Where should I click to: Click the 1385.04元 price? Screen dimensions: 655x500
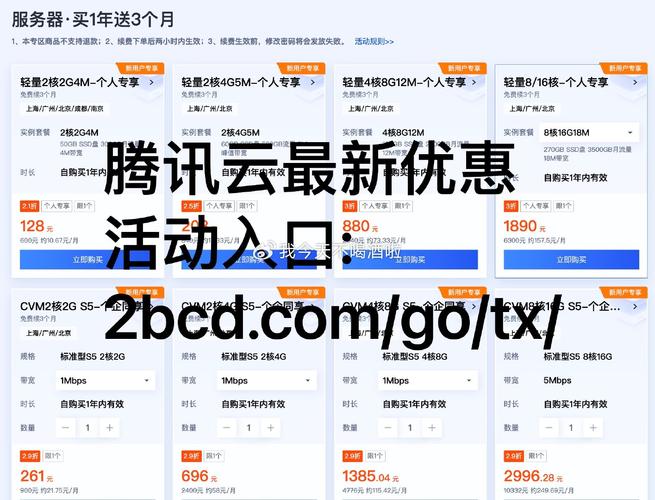[371, 476]
